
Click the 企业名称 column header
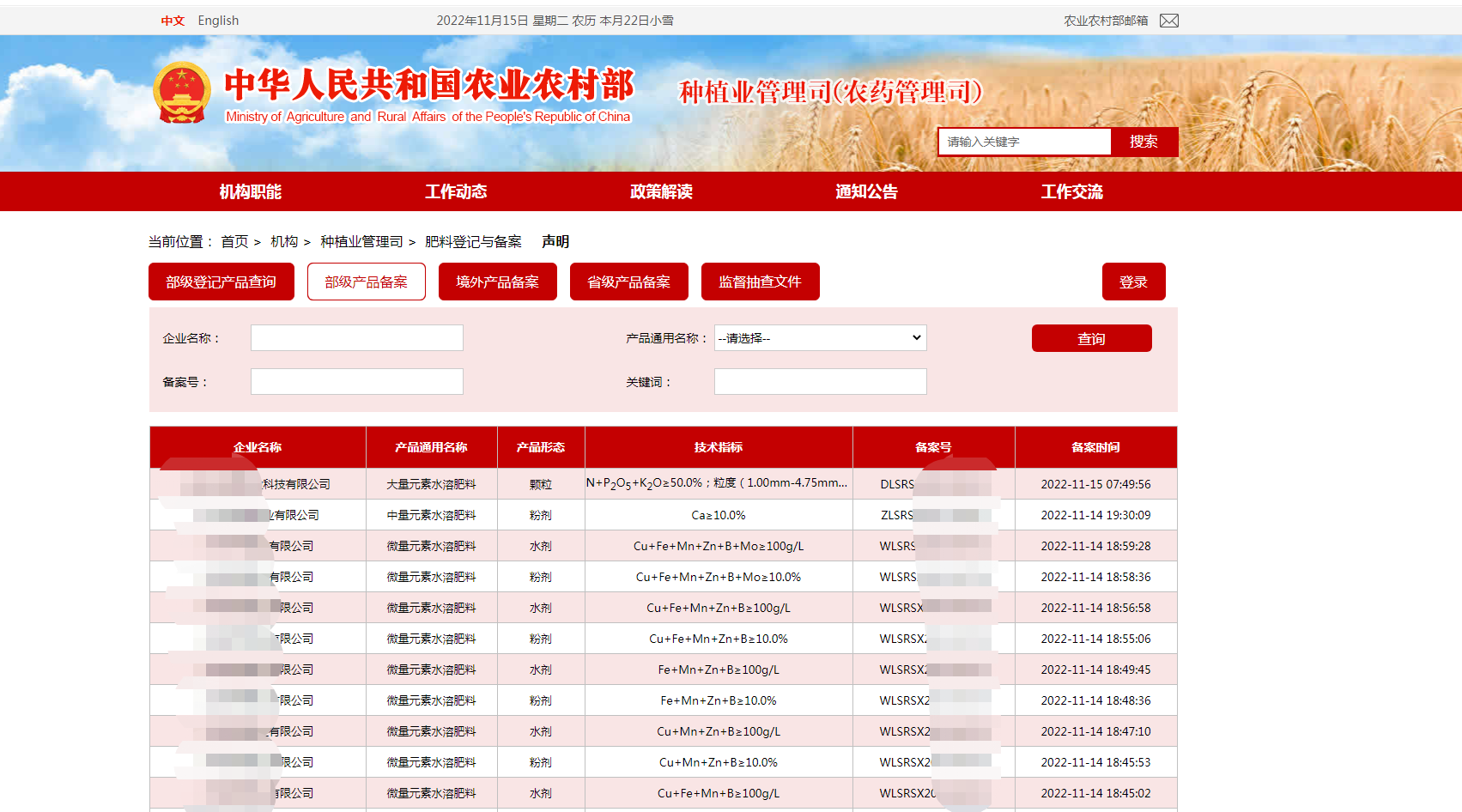tap(258, 447)
